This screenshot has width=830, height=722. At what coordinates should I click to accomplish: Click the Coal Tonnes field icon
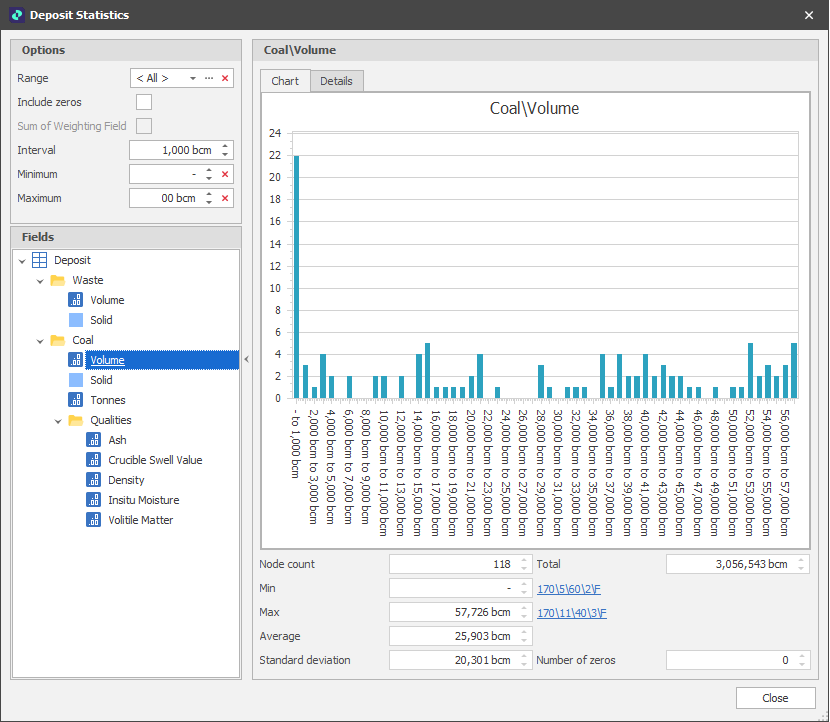[x=76, y=400]
